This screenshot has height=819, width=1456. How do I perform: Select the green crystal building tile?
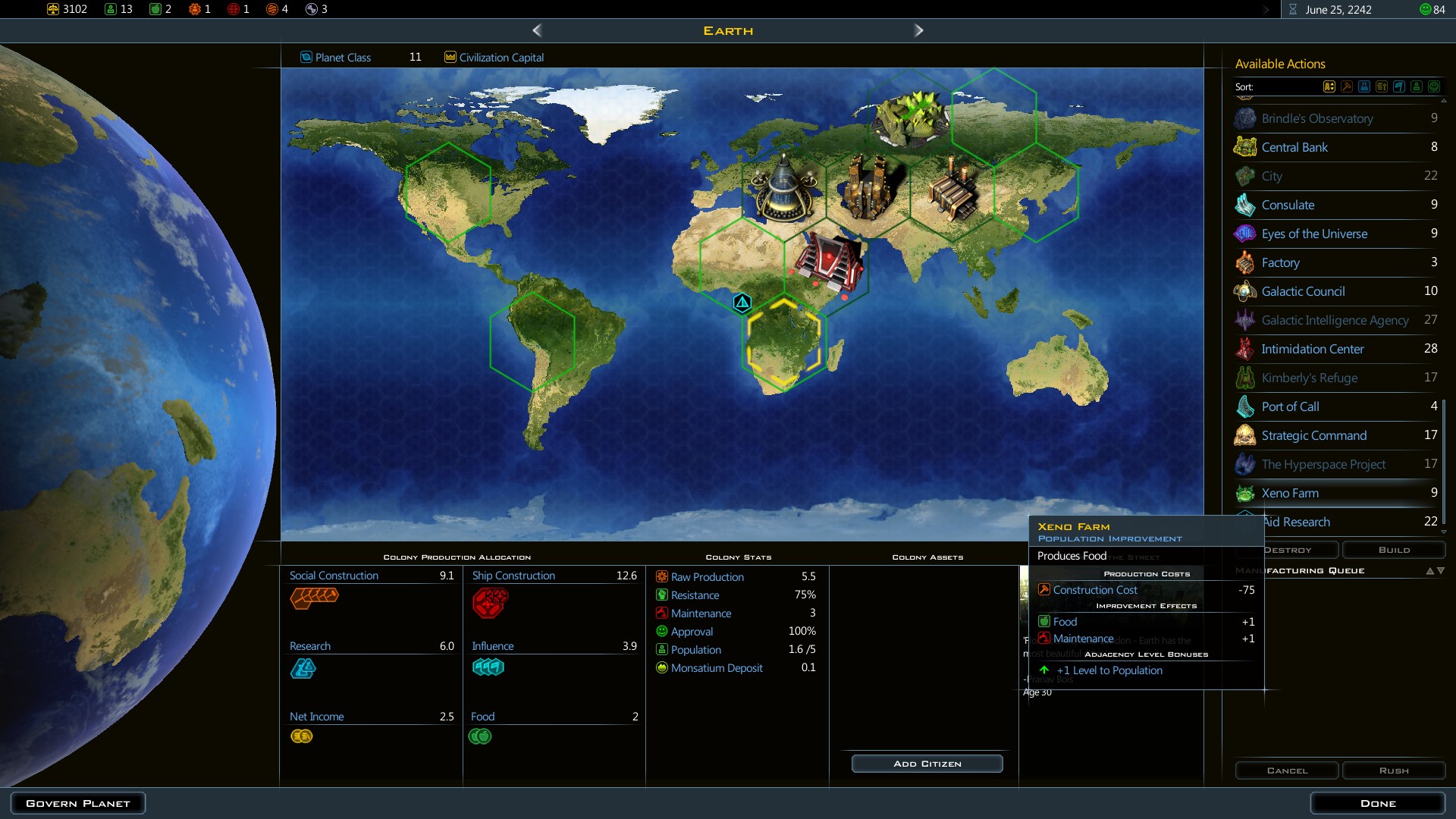pos(908,118)
